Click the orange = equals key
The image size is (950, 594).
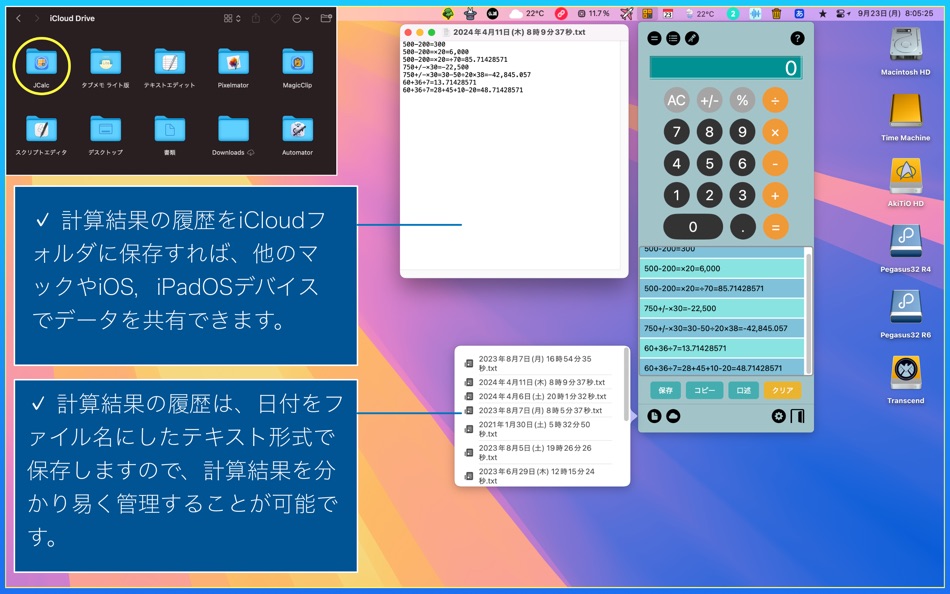point(775,227)
